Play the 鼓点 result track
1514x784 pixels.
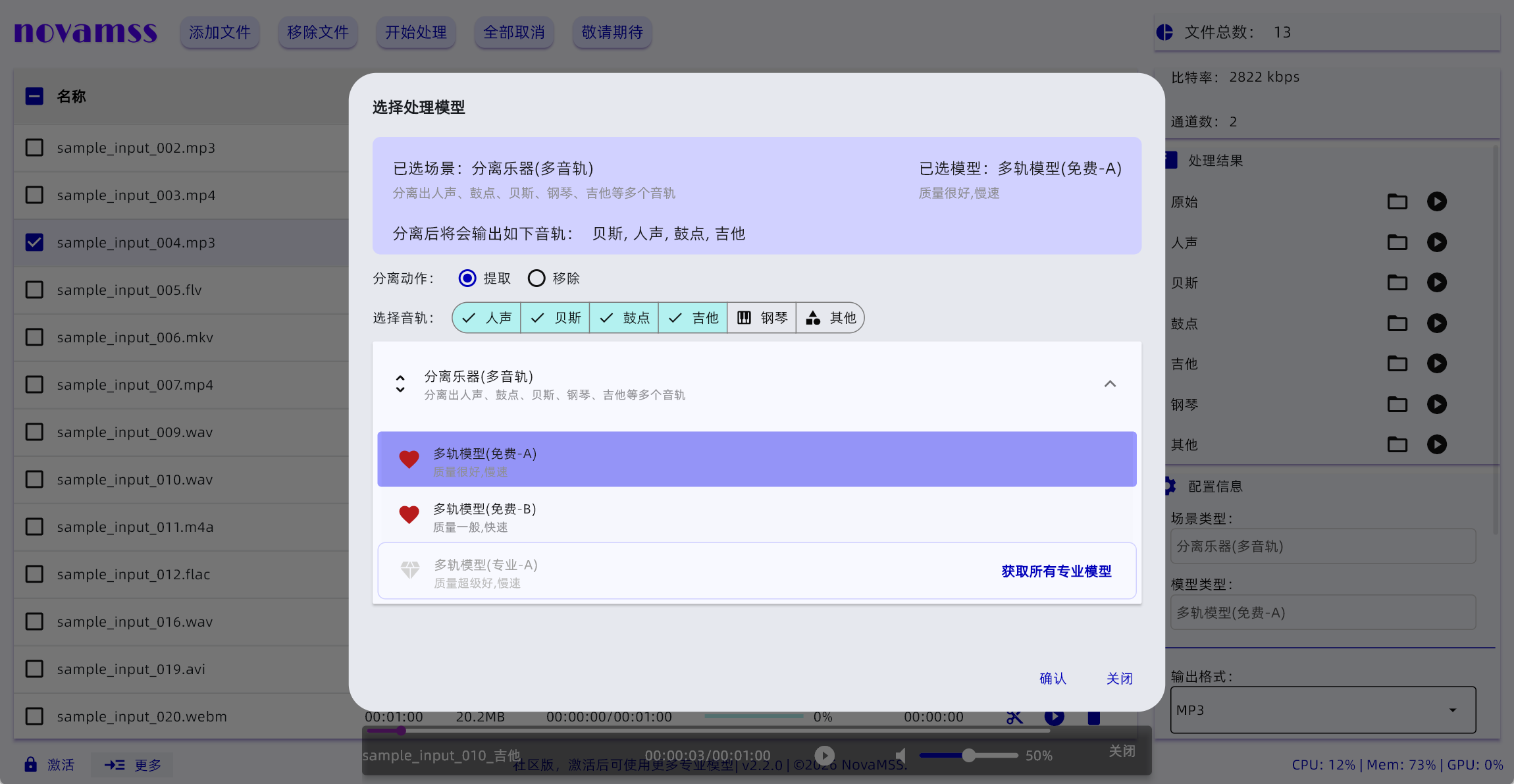[1436, 323]
